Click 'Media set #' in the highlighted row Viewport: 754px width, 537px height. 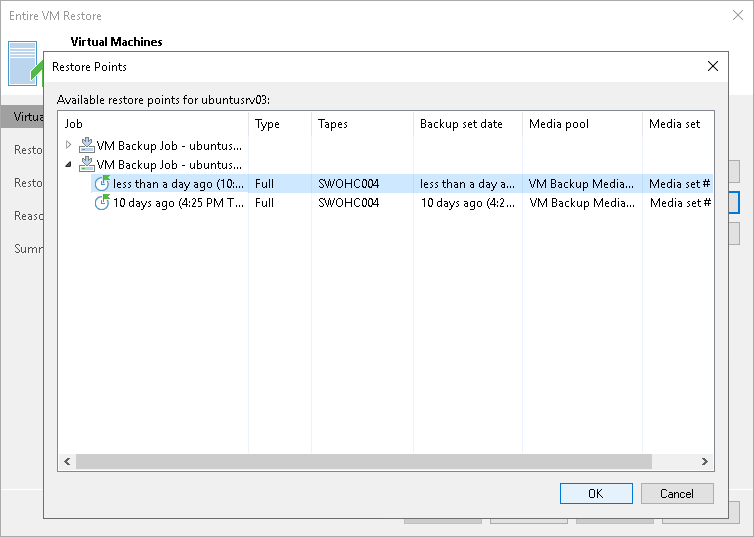(680, 184)
